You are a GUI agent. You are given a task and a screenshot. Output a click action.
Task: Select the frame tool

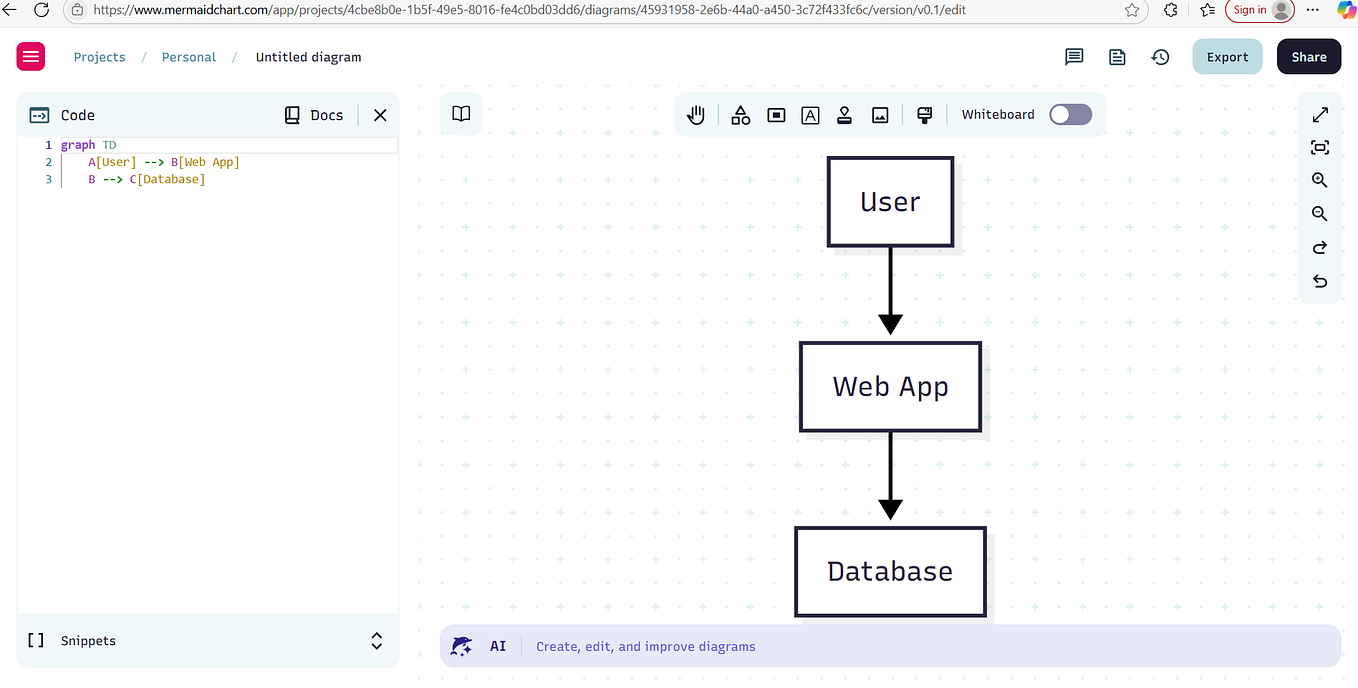pos(776,114)
